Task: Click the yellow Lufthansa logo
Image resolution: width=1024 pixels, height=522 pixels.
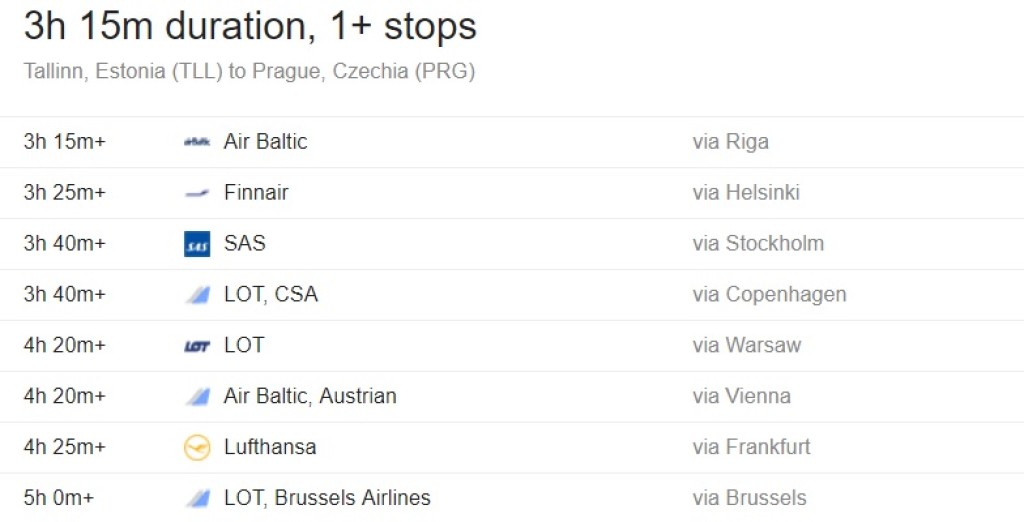Action: [x=197, y=448]
